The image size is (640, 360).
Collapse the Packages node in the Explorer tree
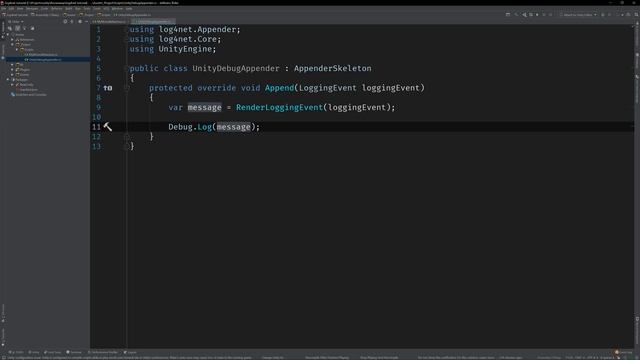8,80
